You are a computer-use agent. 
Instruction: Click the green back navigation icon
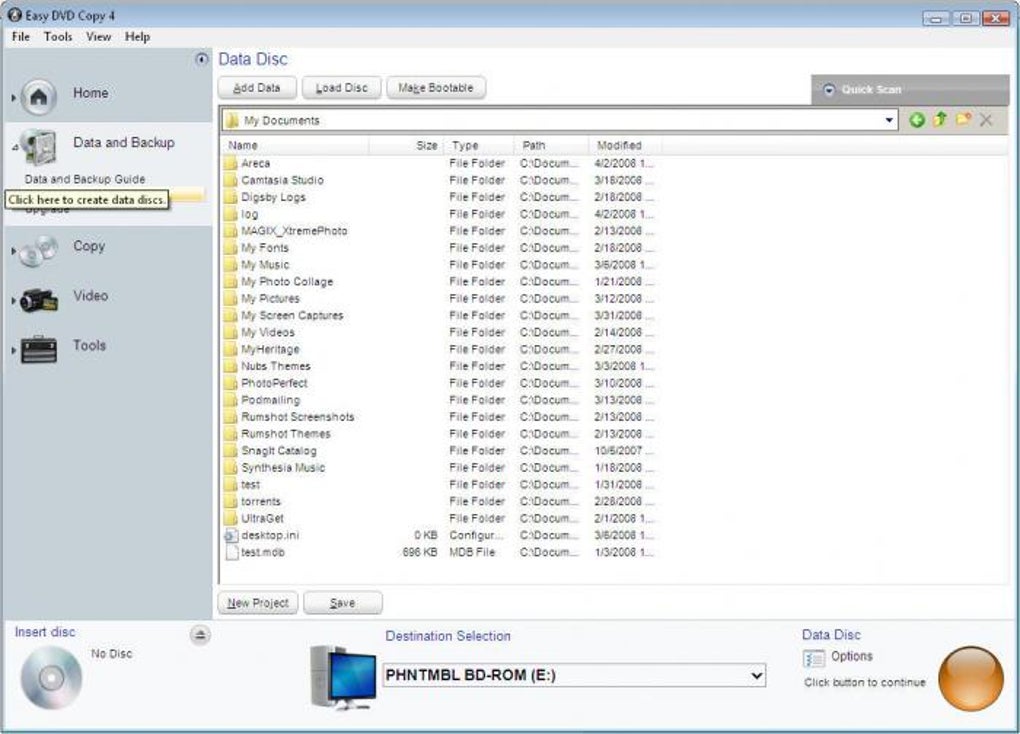pos(917,120)
